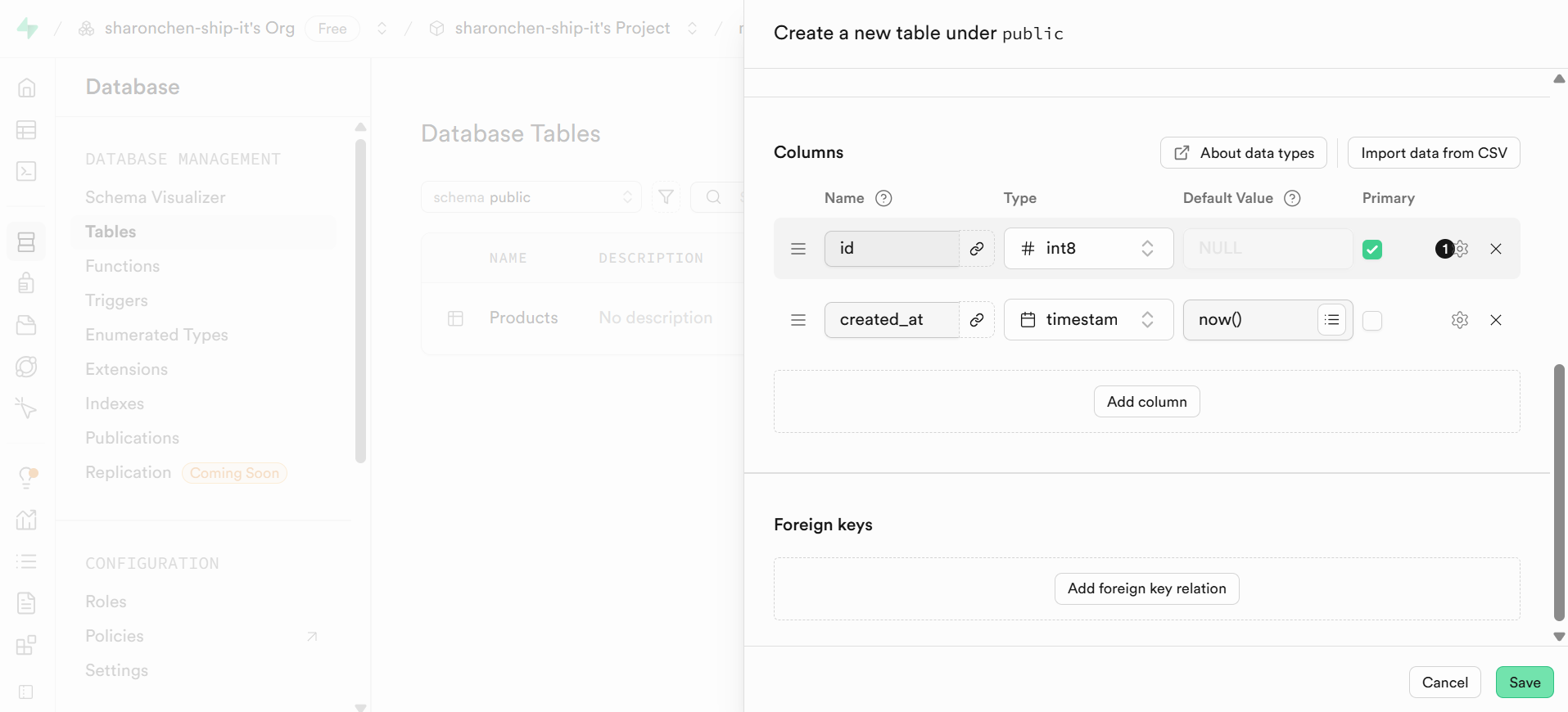Image resolution: width=1568 pixels, height=712 pixels.
Task: Mark created_at as primary key
Action: [x=1372, y=321]
